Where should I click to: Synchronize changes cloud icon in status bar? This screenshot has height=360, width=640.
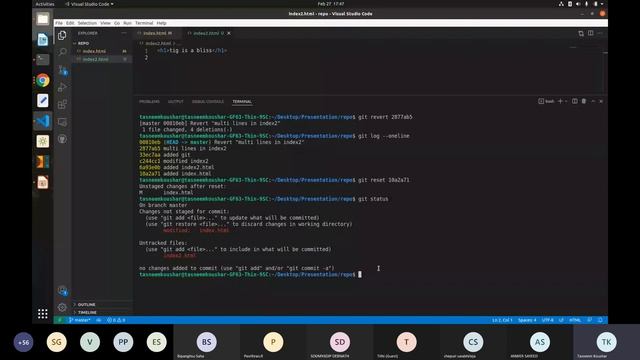point(99,320)
